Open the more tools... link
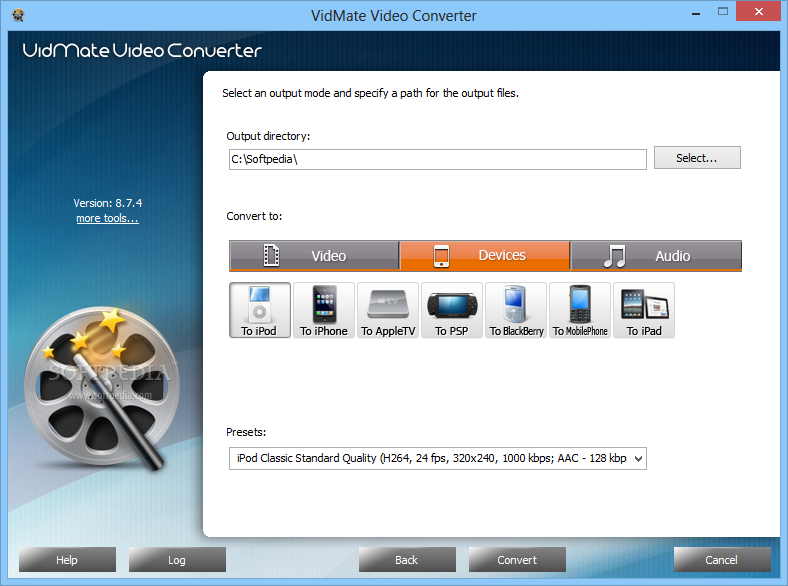788x586 pixels. pos(107,218)
